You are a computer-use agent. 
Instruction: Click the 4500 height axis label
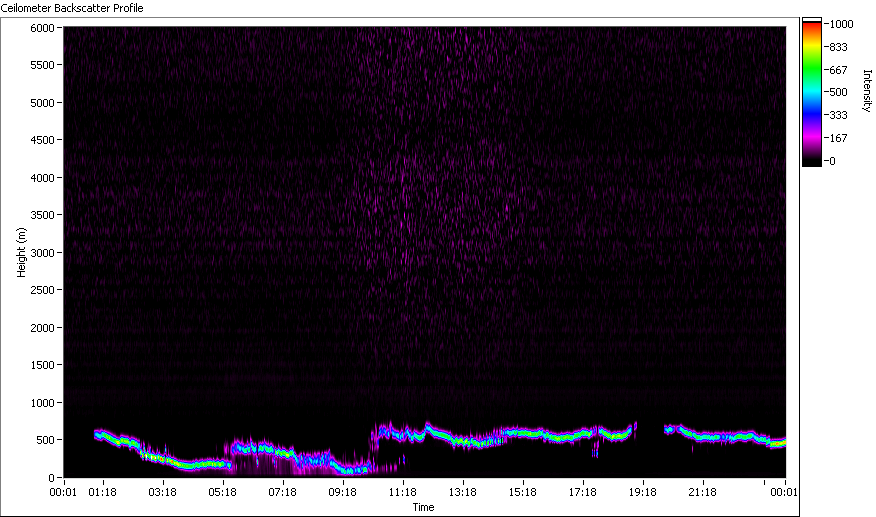click(x=42, y=140)
